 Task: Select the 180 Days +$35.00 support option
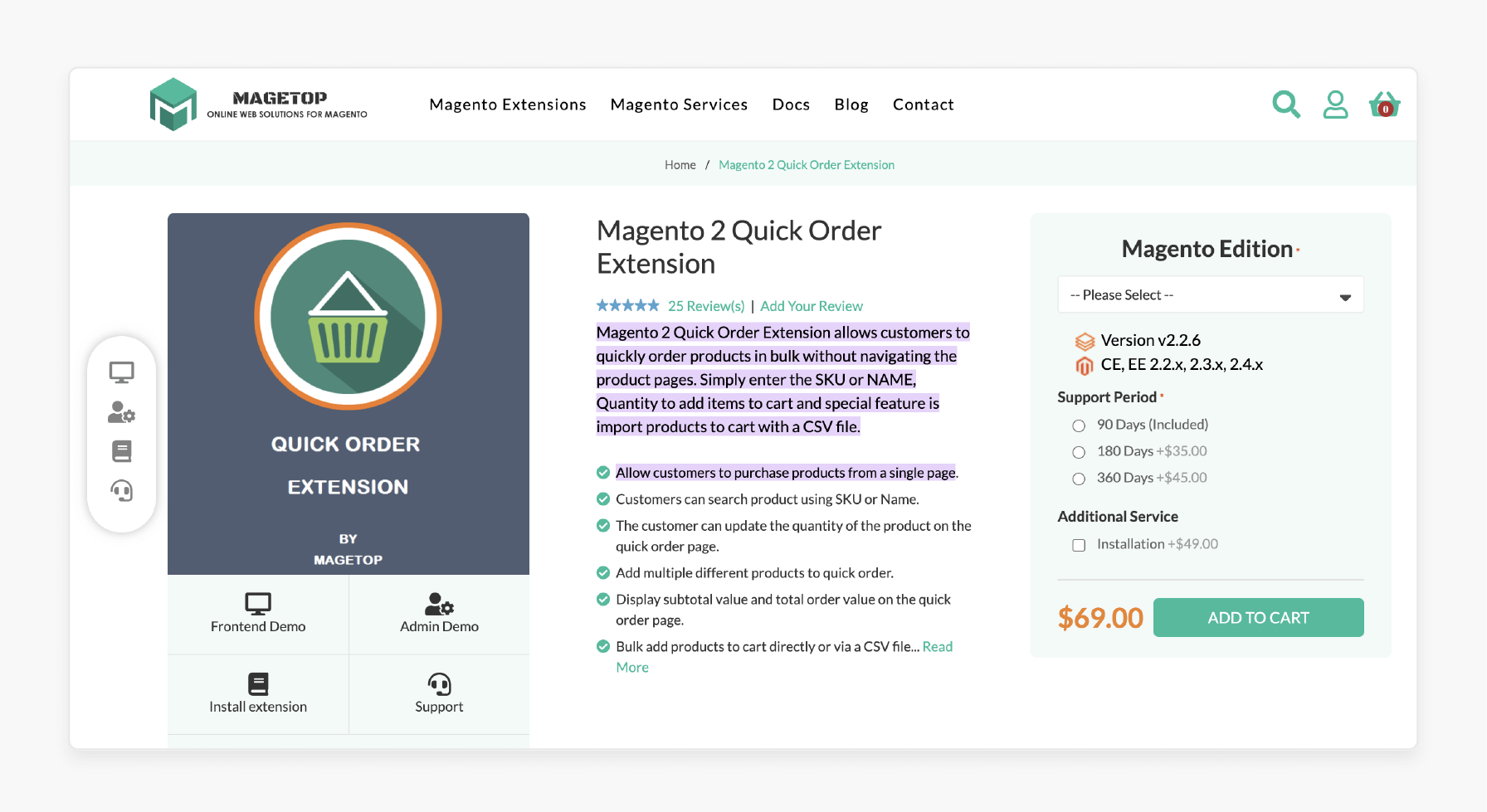pyautogui.click(x=1079, y=452)
